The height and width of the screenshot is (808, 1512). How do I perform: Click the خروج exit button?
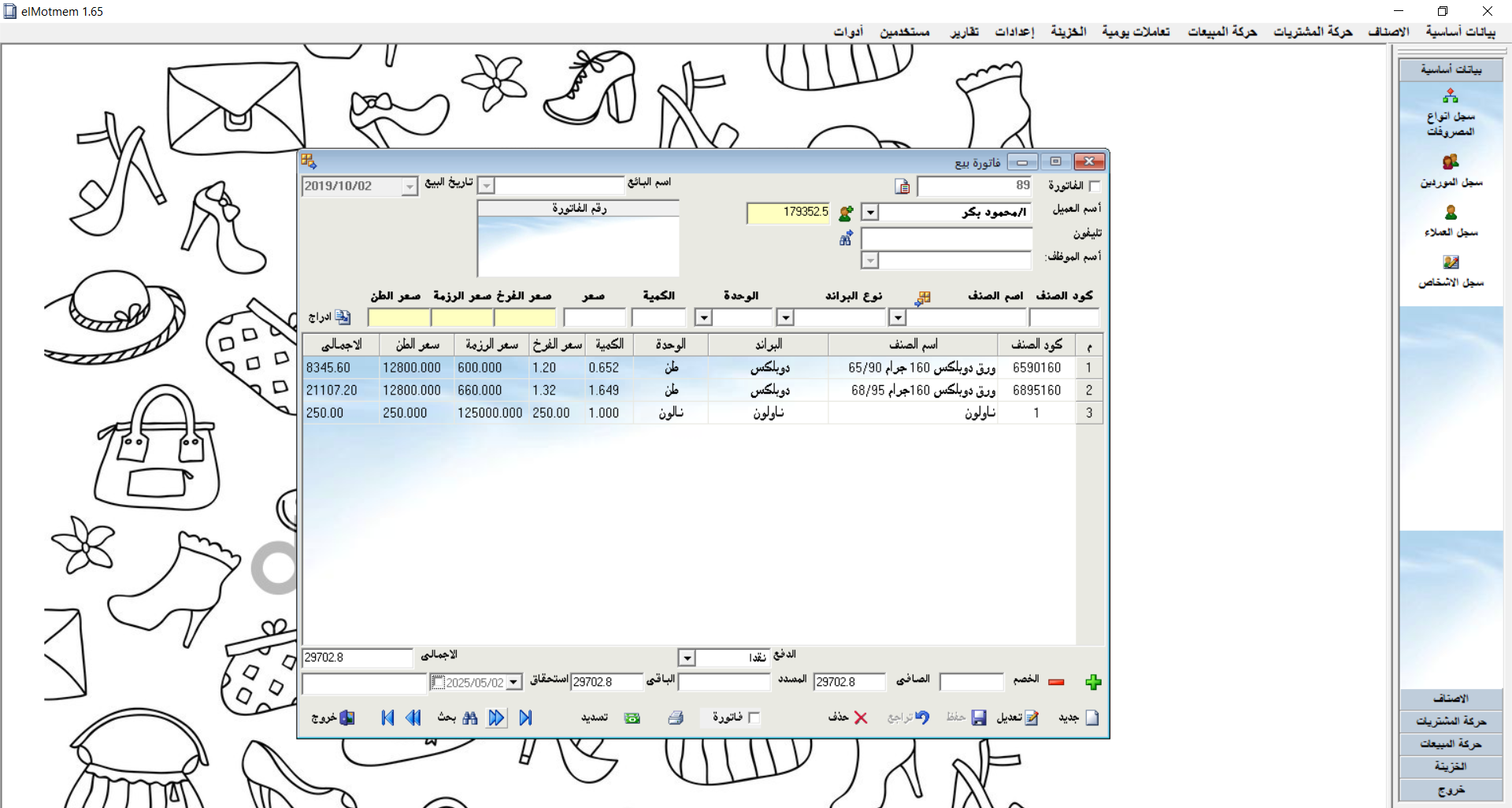(x=335, y=717)
